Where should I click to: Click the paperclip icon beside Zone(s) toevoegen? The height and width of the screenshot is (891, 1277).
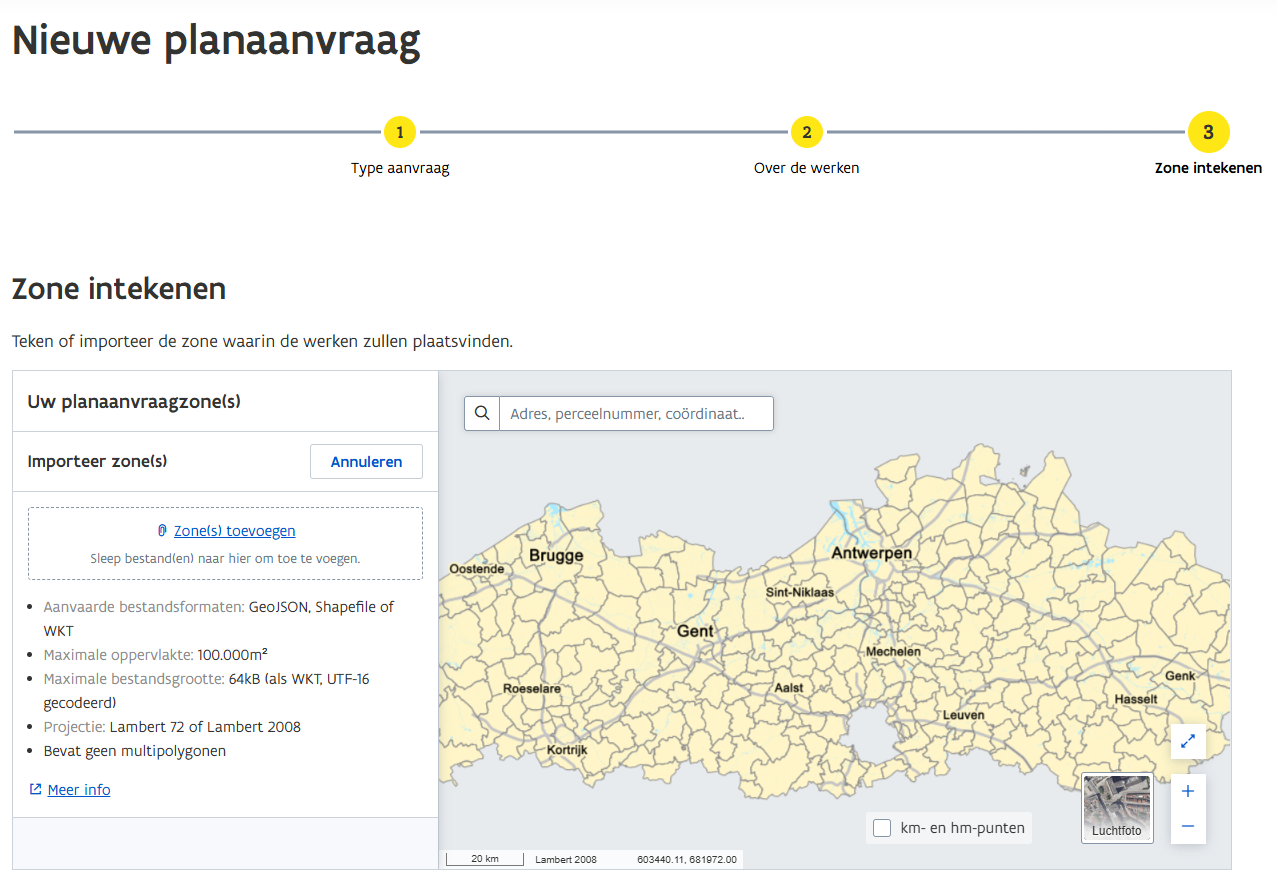click(162, 531)
